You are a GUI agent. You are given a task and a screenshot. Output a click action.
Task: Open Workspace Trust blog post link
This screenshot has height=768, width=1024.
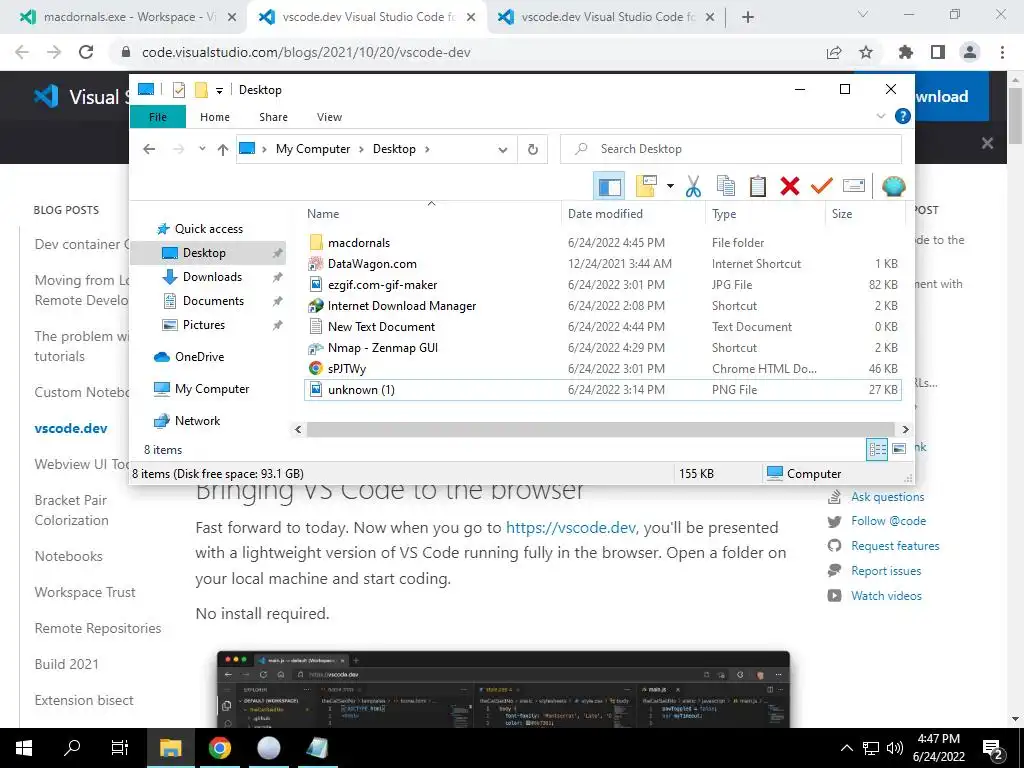85,592
